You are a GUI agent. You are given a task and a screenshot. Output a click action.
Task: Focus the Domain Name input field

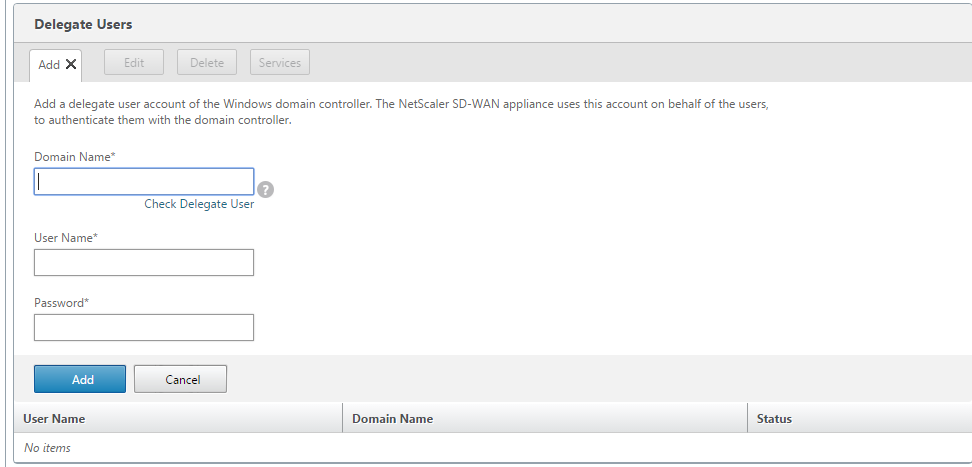point(144,182)
